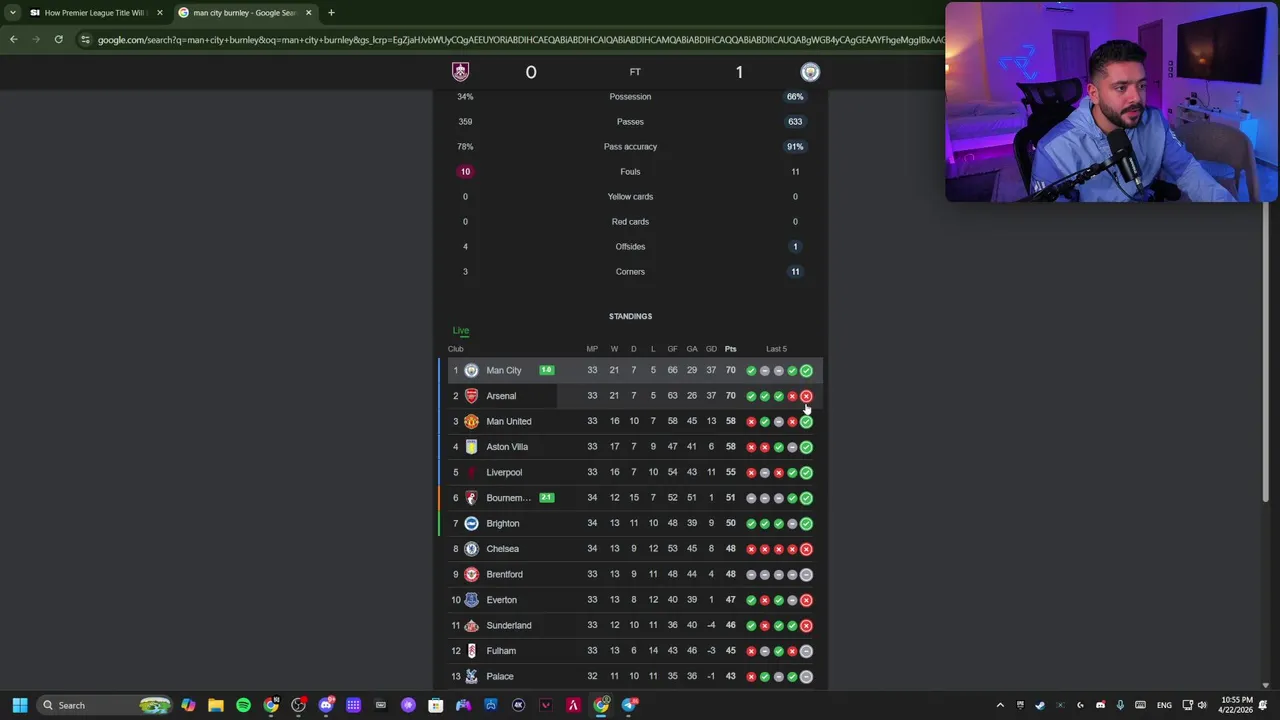Click the Pts column header
This screenshot has width=1280, height=720.
pyautogui.click(x=730, y=349)
